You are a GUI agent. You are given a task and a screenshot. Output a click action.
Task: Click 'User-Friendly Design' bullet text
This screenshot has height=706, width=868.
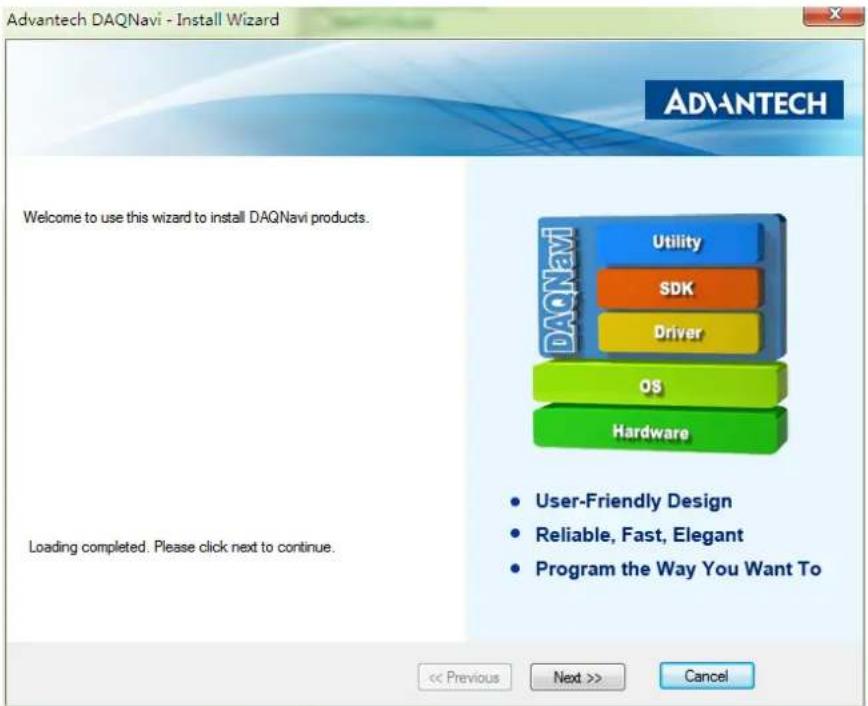pos(633,501)
